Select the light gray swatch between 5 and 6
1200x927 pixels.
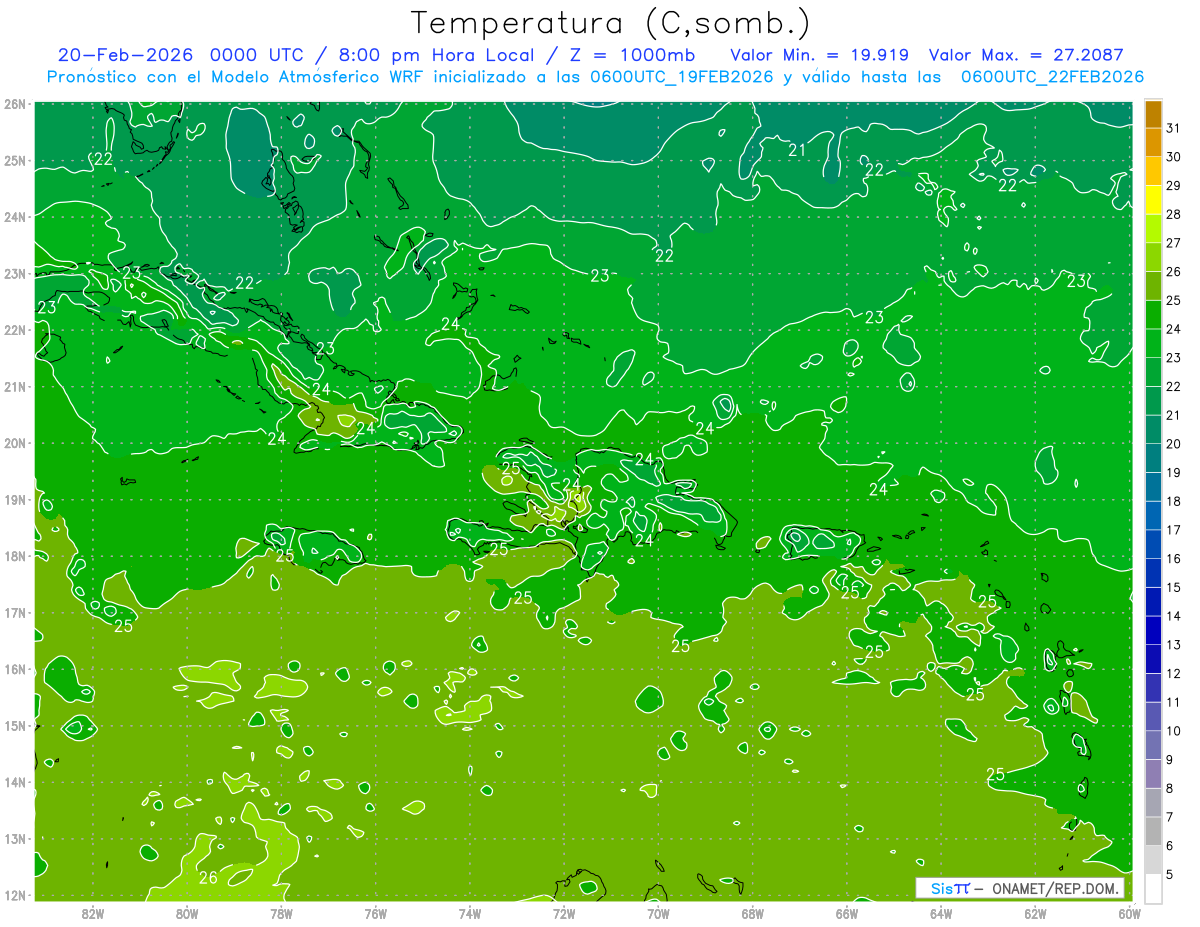point(1154,859)
